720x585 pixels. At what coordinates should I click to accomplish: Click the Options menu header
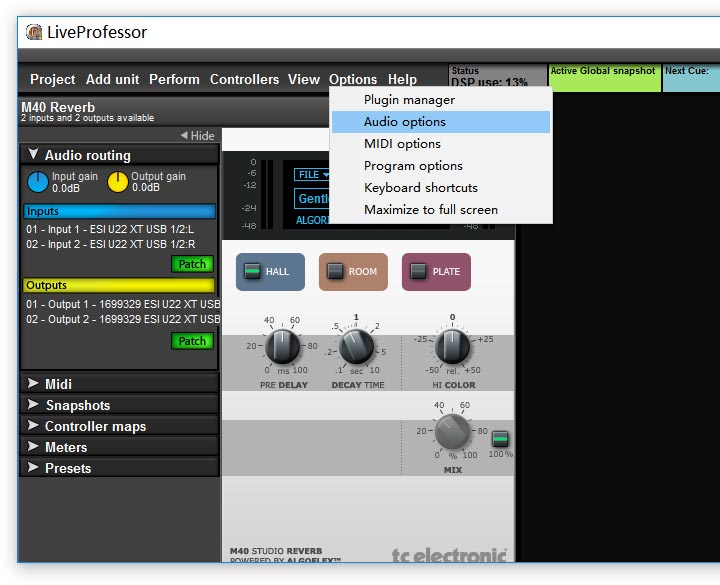click(x=353, y=79)
